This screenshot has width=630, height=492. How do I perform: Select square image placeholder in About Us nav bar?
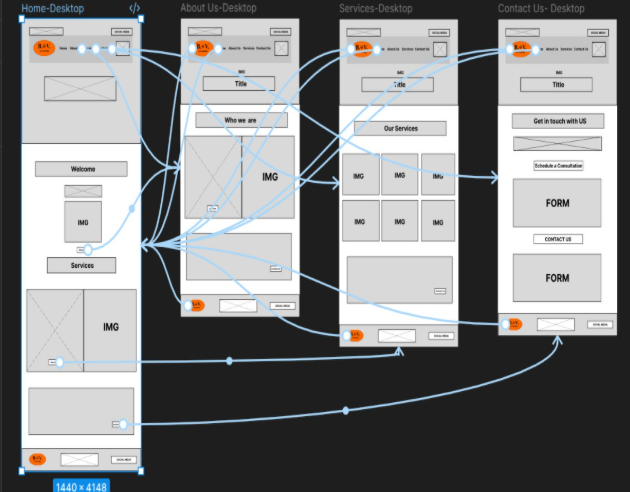[281, 49]
